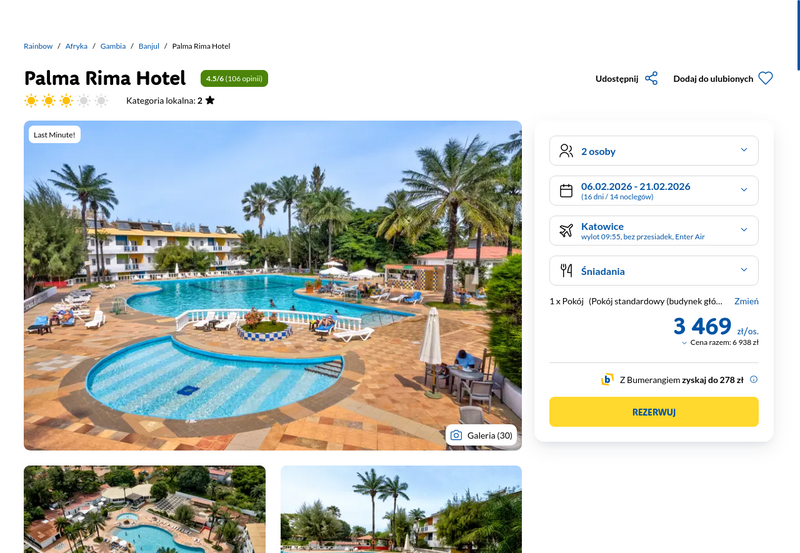This screenshot has height=553, width=800.
Task: Click the airplane icon in Katowice field
Action: [x=566, y=230]
